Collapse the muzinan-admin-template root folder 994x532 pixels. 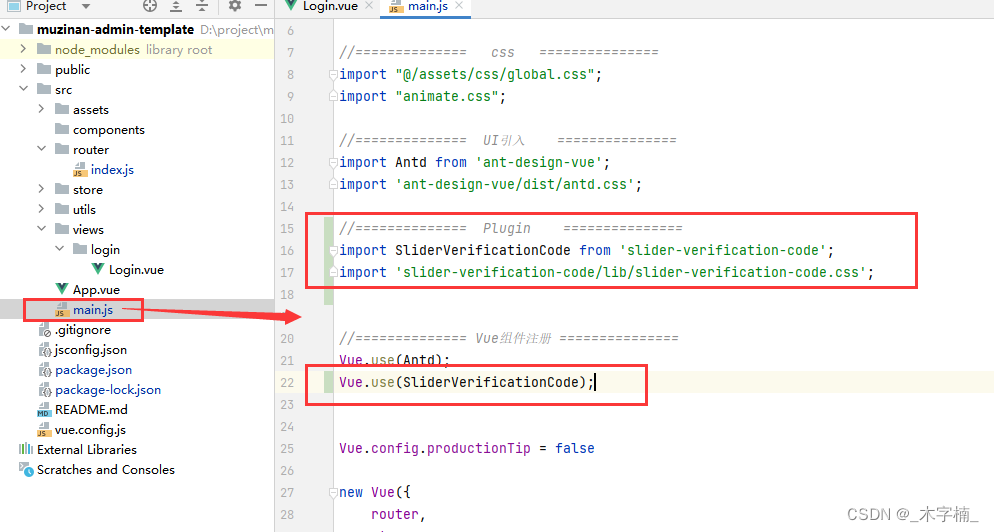click(x=6, y=29)
